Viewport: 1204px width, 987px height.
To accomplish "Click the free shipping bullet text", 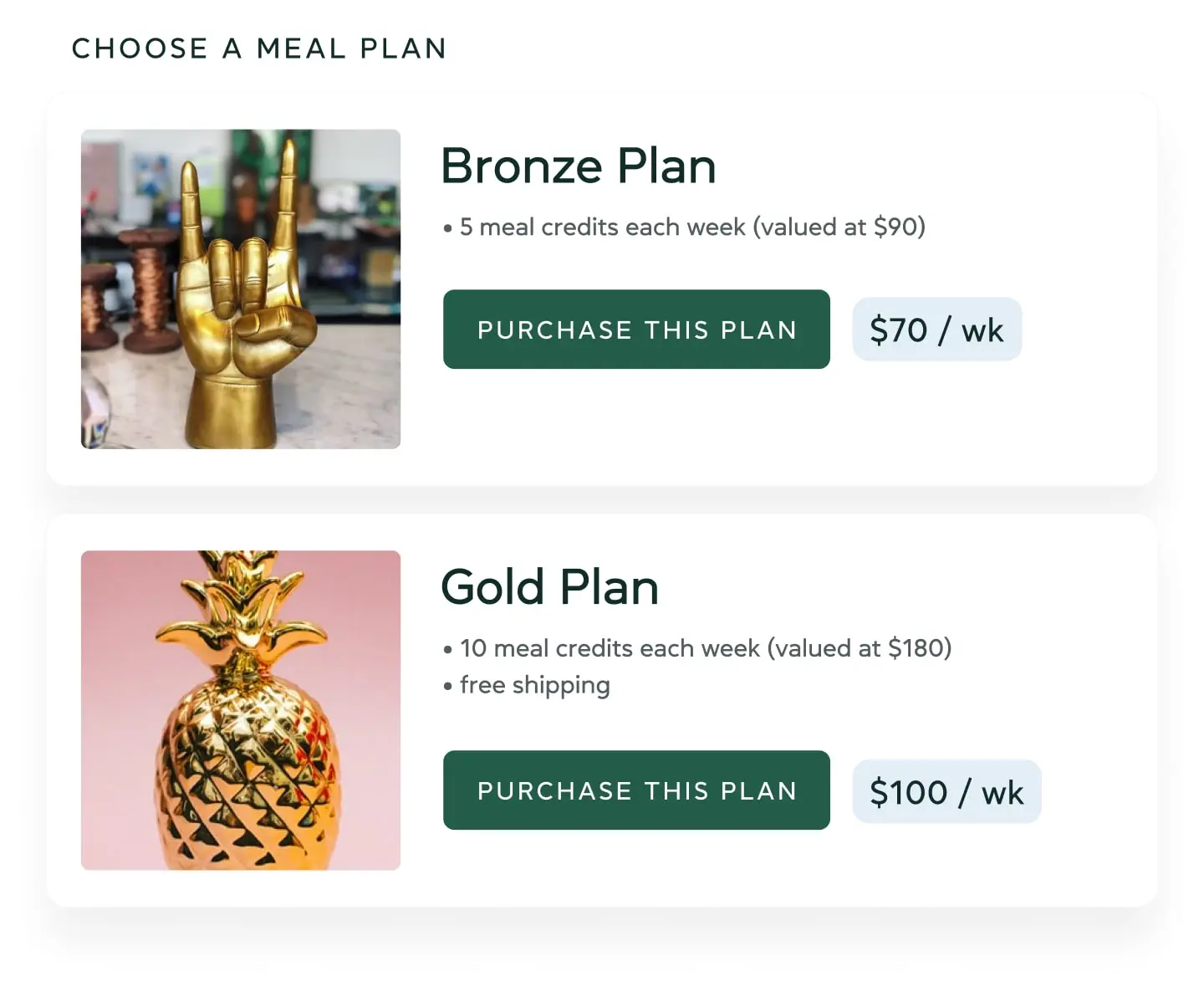I will click(534, 685).
